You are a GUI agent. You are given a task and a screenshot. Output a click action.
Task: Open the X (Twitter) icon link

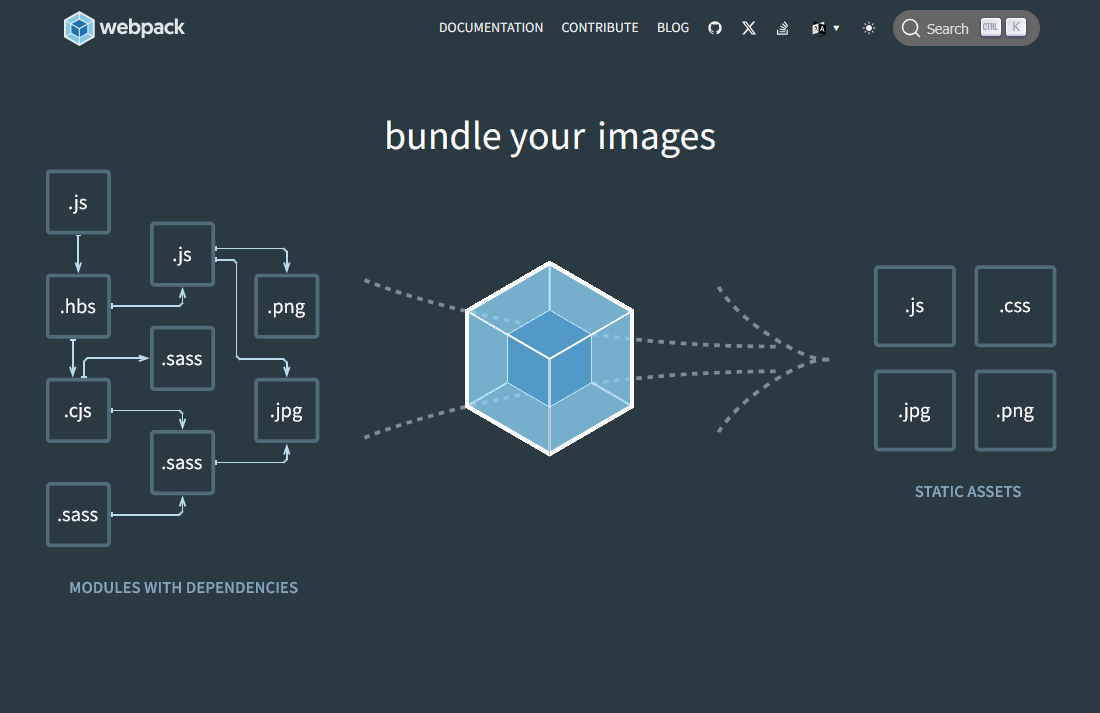[749, 28]
